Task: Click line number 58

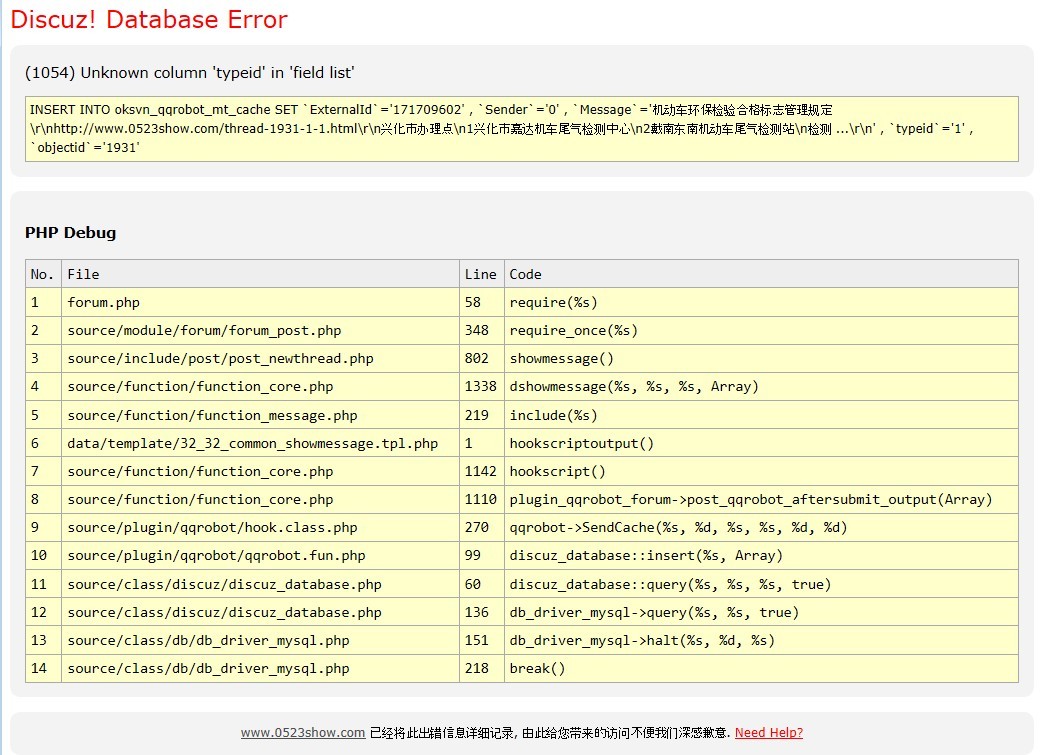Action: point(482,302)
